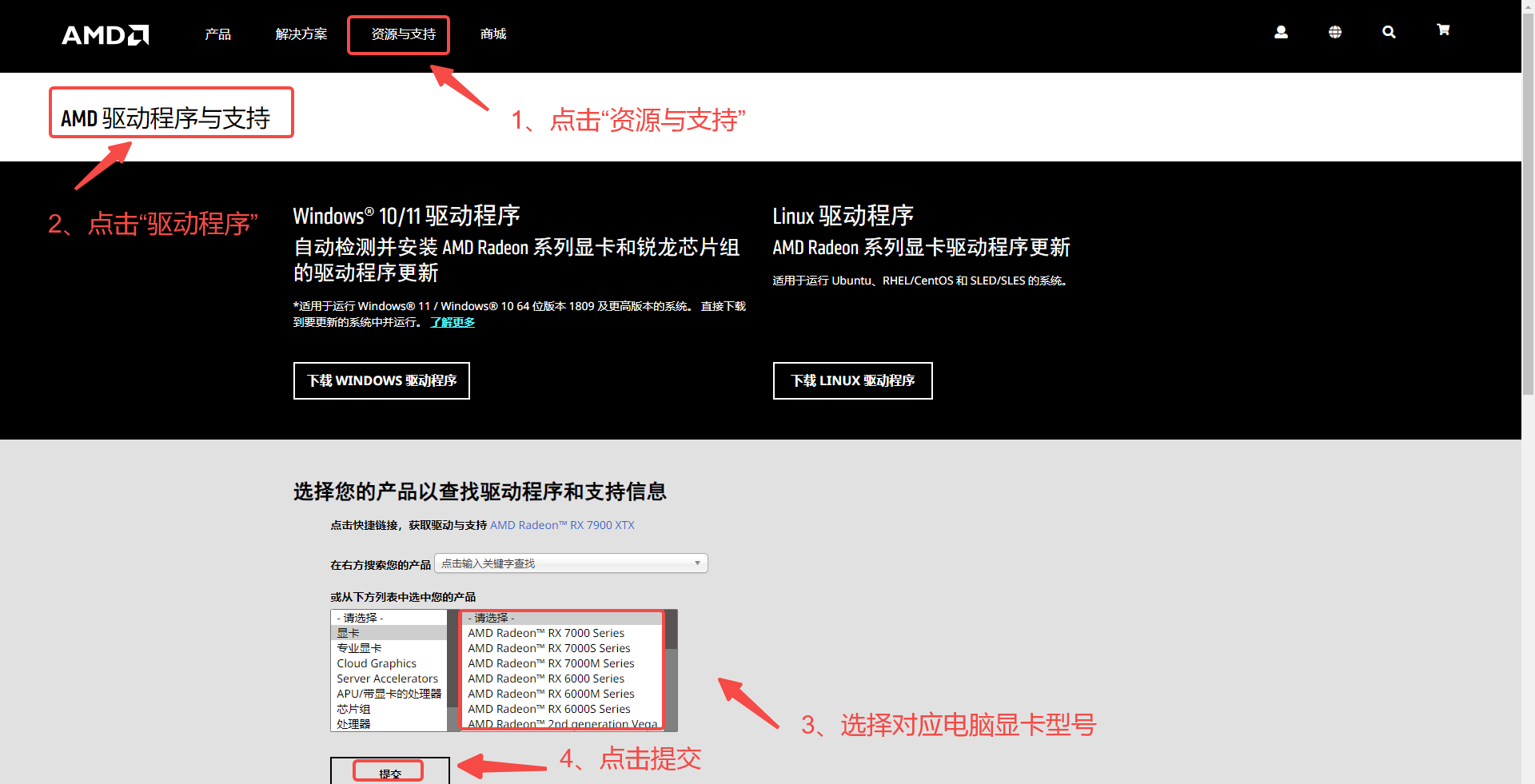Open the 产品 menu
The height and width of the screenshot is (784, 1535).
point(217,34)
